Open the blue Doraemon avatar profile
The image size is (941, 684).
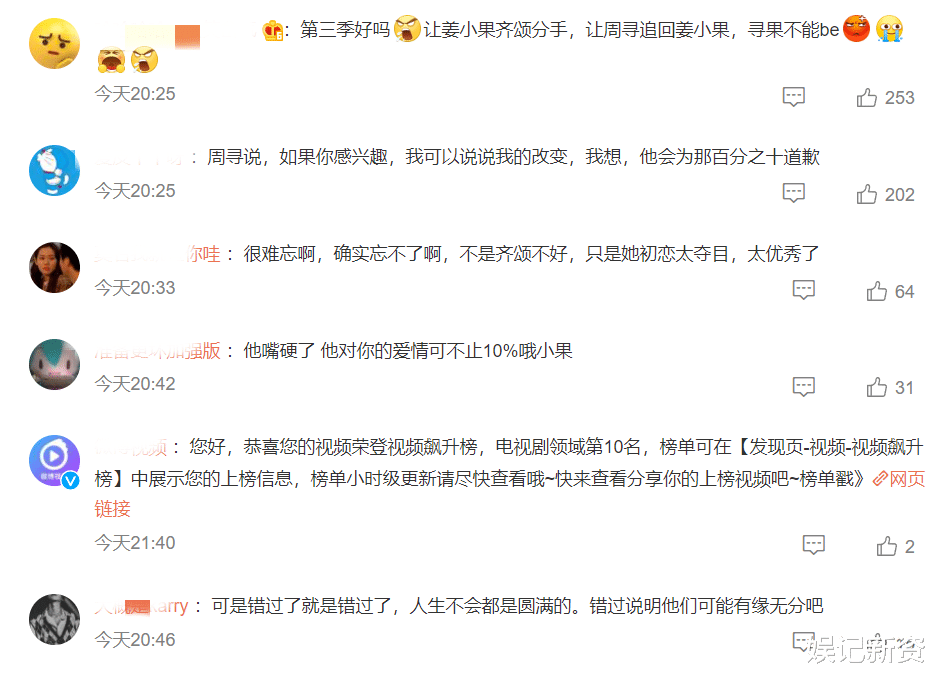(x=55, y=170)
